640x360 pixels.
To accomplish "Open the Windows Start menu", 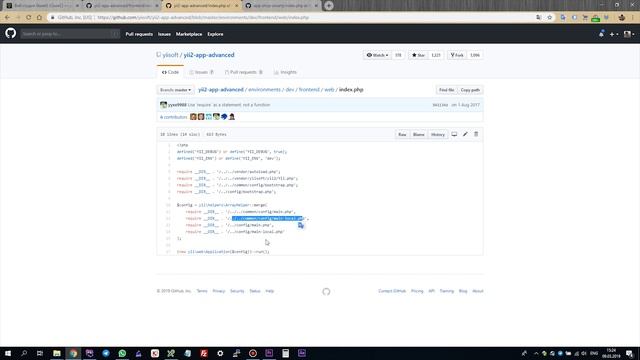I will click(x=8, y=353).
